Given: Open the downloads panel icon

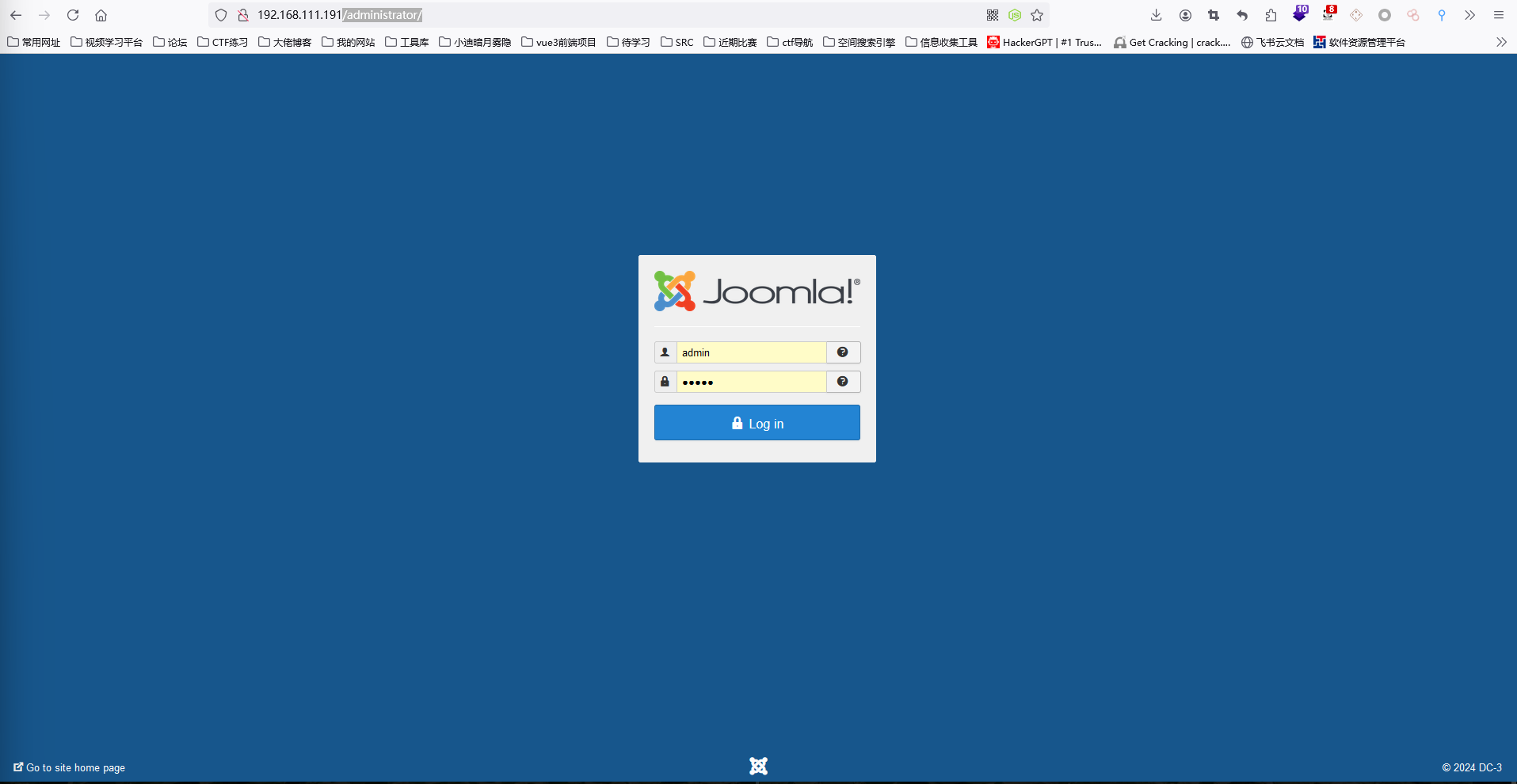Looking at the screenshot, I should pyautogui.click(x=1157, y=15).
